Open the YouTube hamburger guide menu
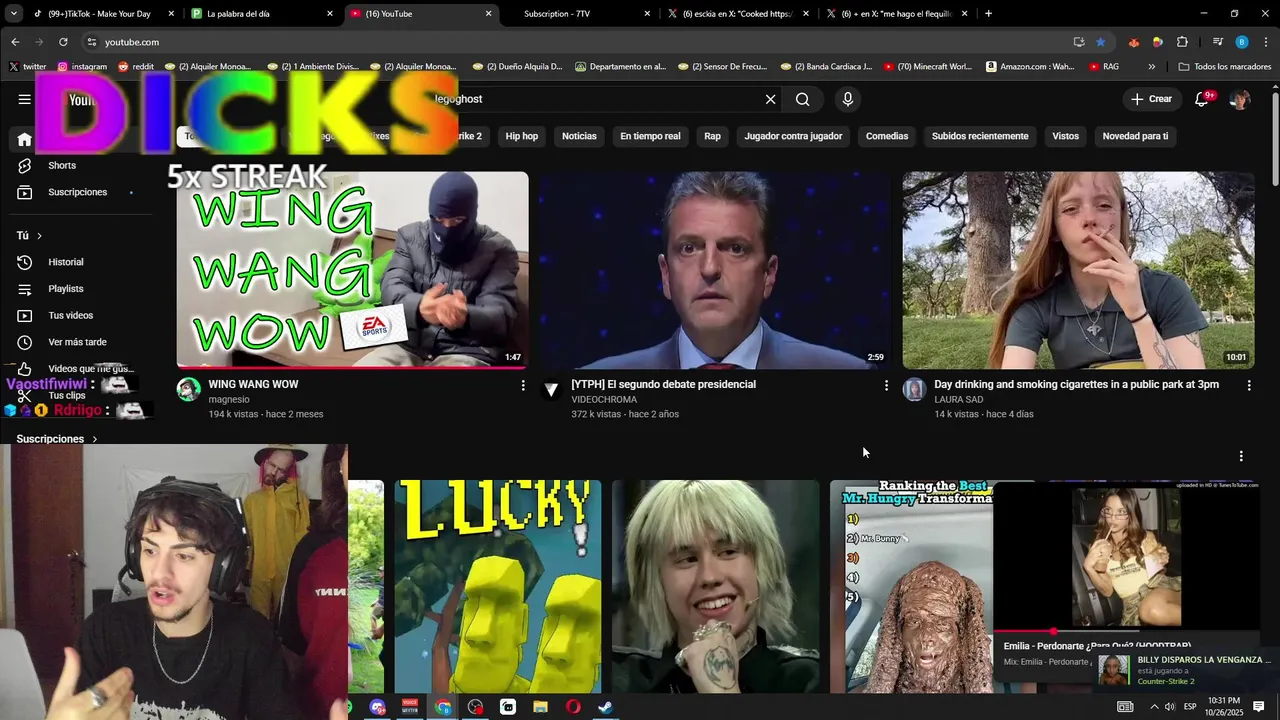Image resolution: width=1280 pixels, height=720 pixels. [x=24, y=99]
